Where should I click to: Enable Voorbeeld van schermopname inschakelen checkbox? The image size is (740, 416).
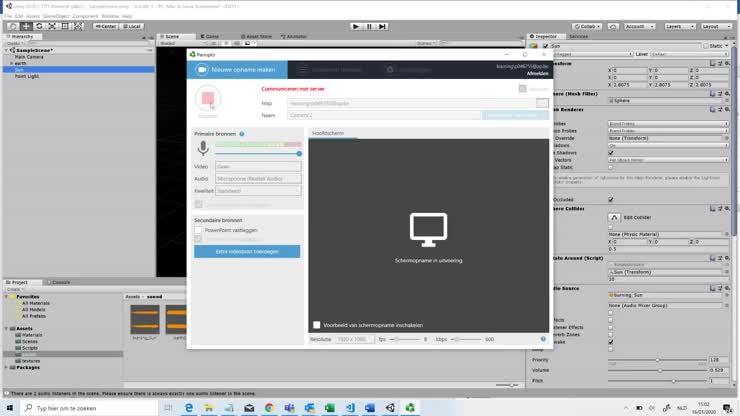(x=317, y=325)
